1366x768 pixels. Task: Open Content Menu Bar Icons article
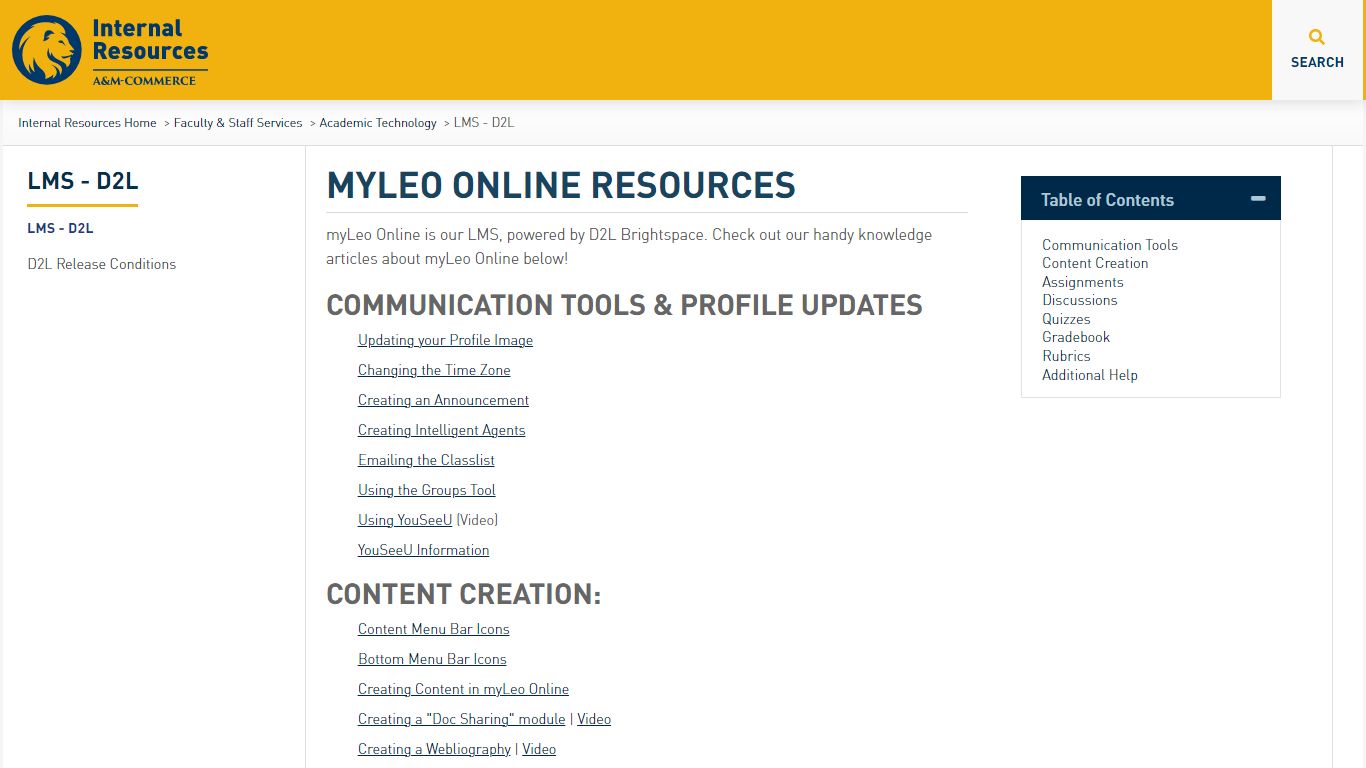[434, 629]
